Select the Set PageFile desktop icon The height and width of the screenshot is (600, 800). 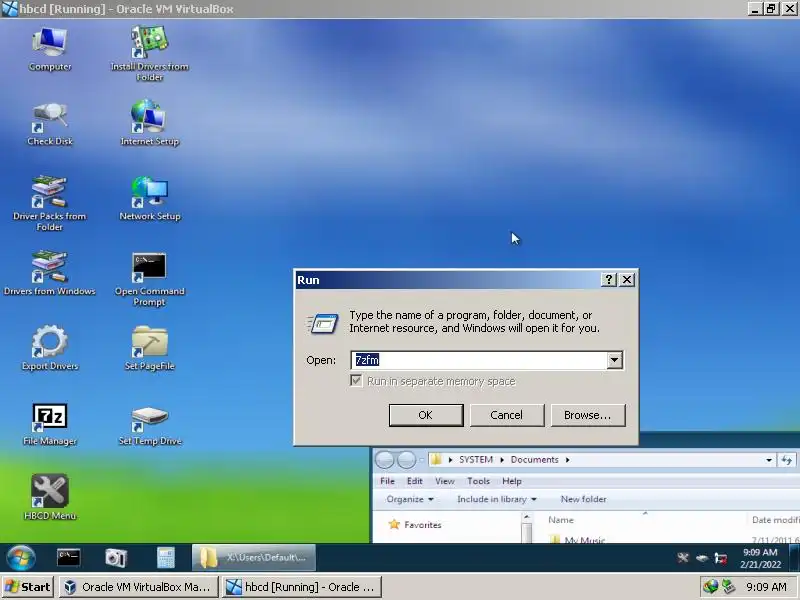pyautogui.click(x=149, y=348)
